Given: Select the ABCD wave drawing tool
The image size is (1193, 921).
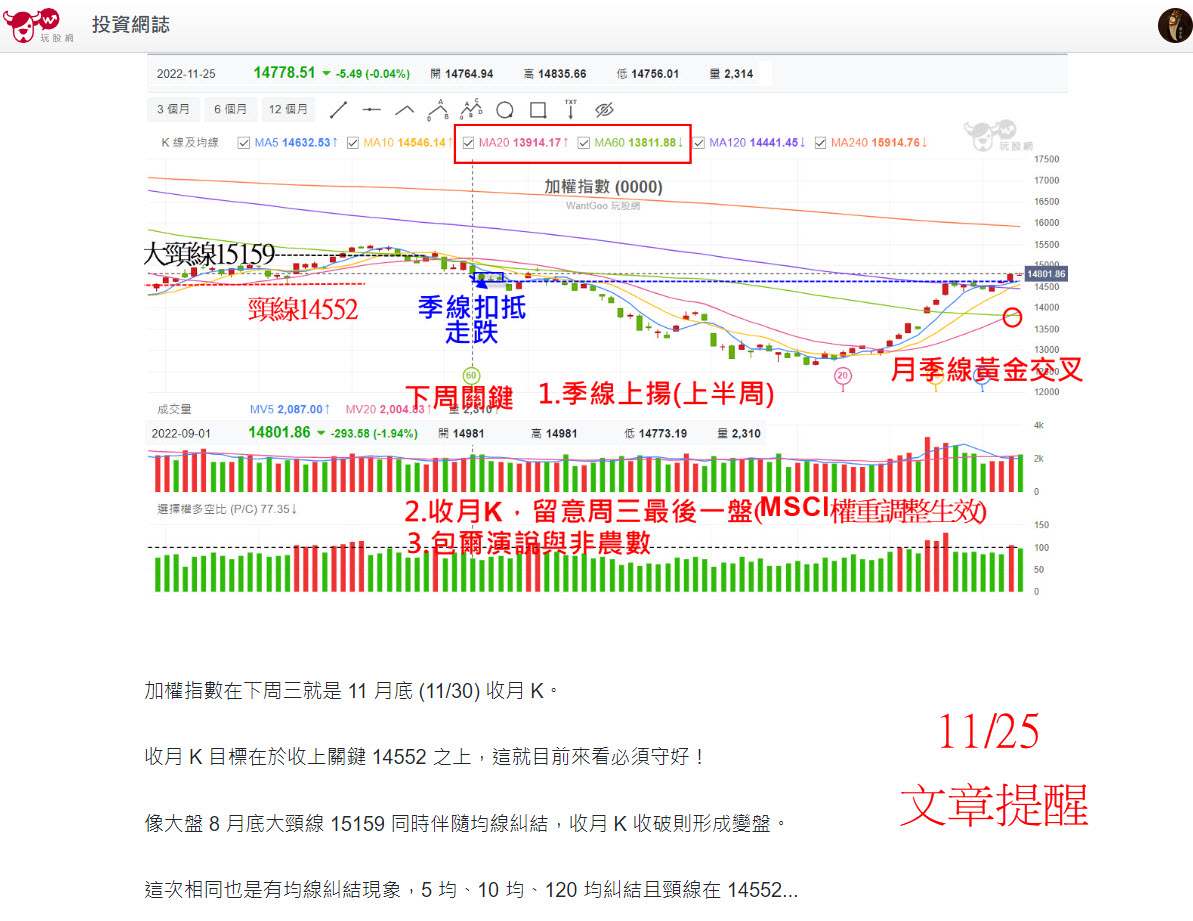Looking at the screenshot, I should click(x=470, y=110).
